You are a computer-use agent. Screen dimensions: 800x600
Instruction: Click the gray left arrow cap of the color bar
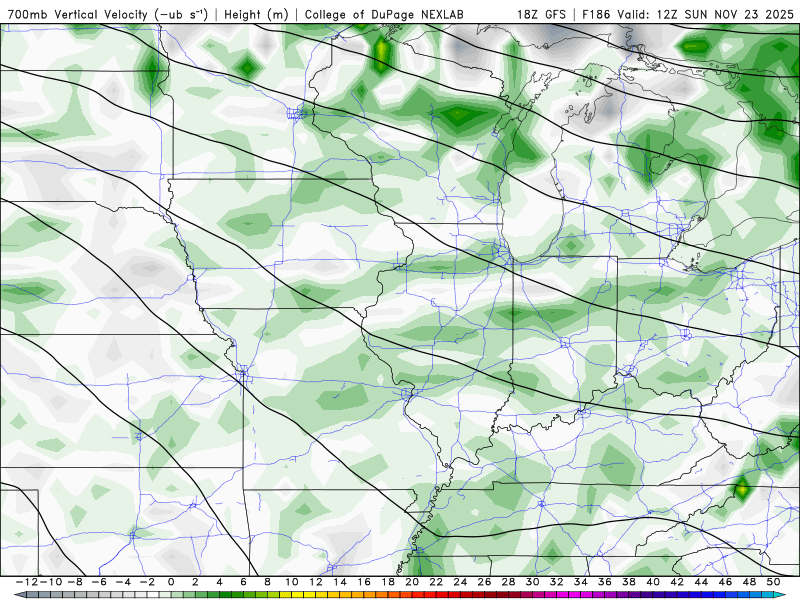click(x=19, y=595)
